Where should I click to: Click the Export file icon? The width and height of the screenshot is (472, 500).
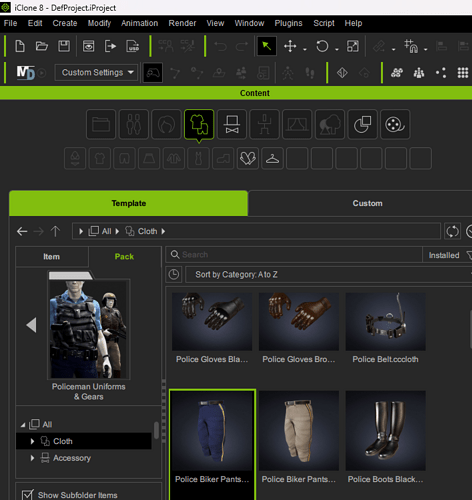110,46
